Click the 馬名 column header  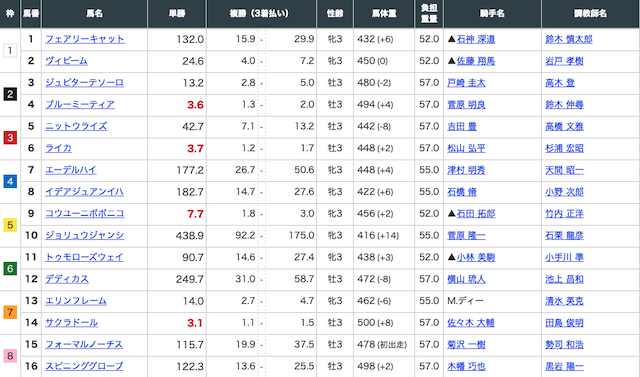pyautogui.click(x=94, y=13)
